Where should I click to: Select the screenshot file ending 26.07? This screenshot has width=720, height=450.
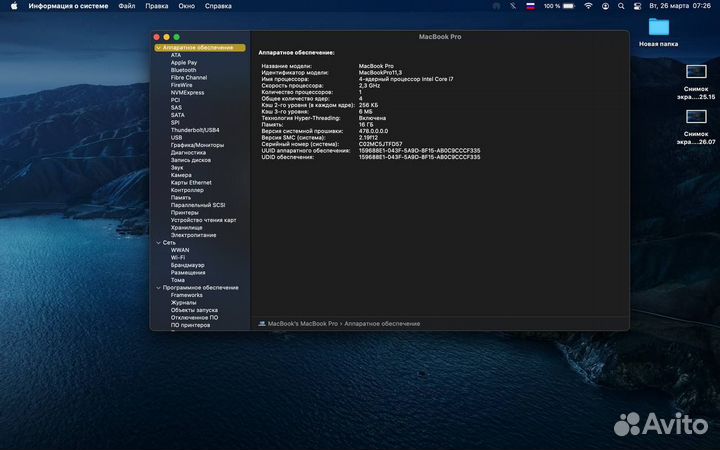coord(696,127)
